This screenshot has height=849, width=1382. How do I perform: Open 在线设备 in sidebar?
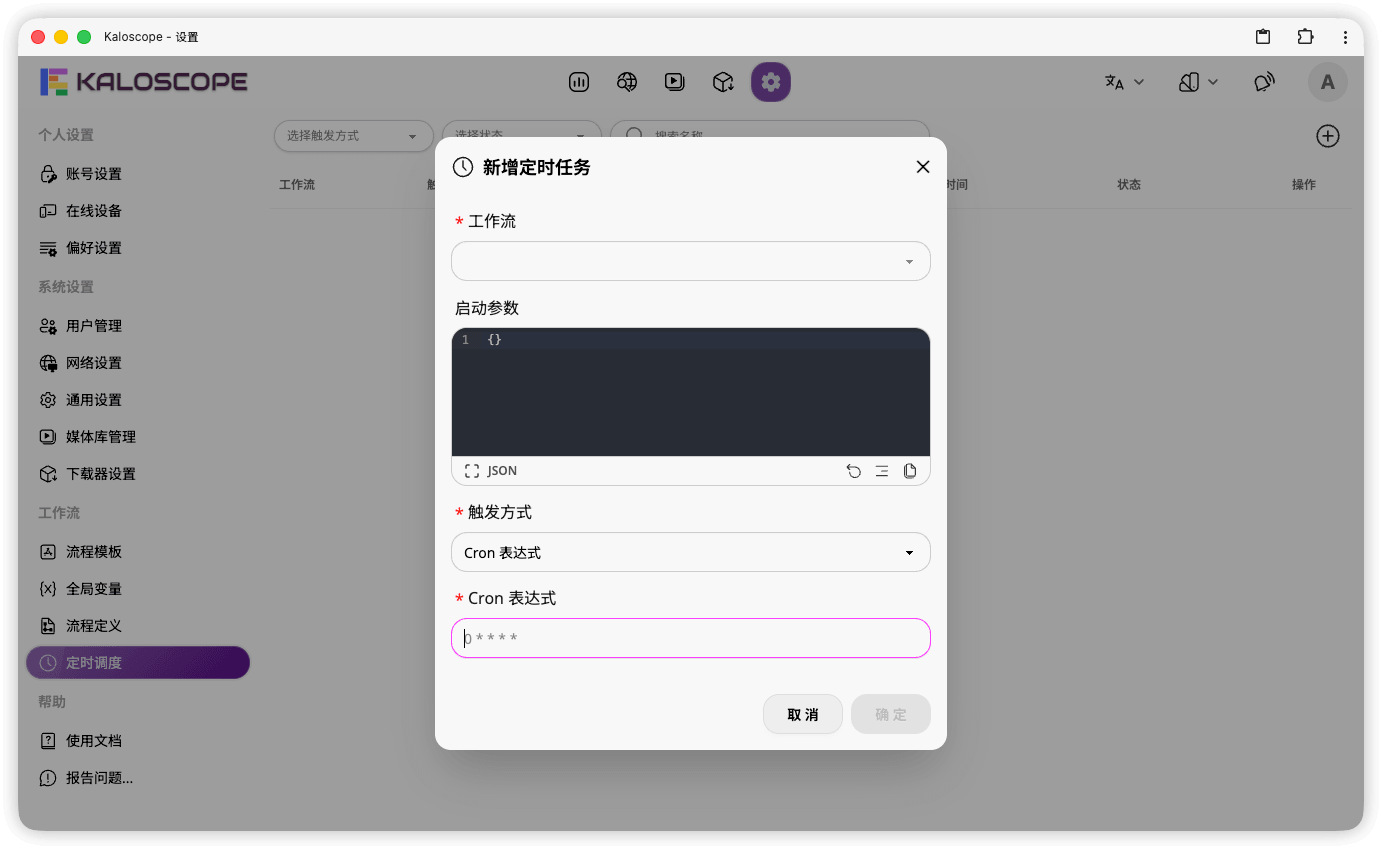[x=138, y=211]
